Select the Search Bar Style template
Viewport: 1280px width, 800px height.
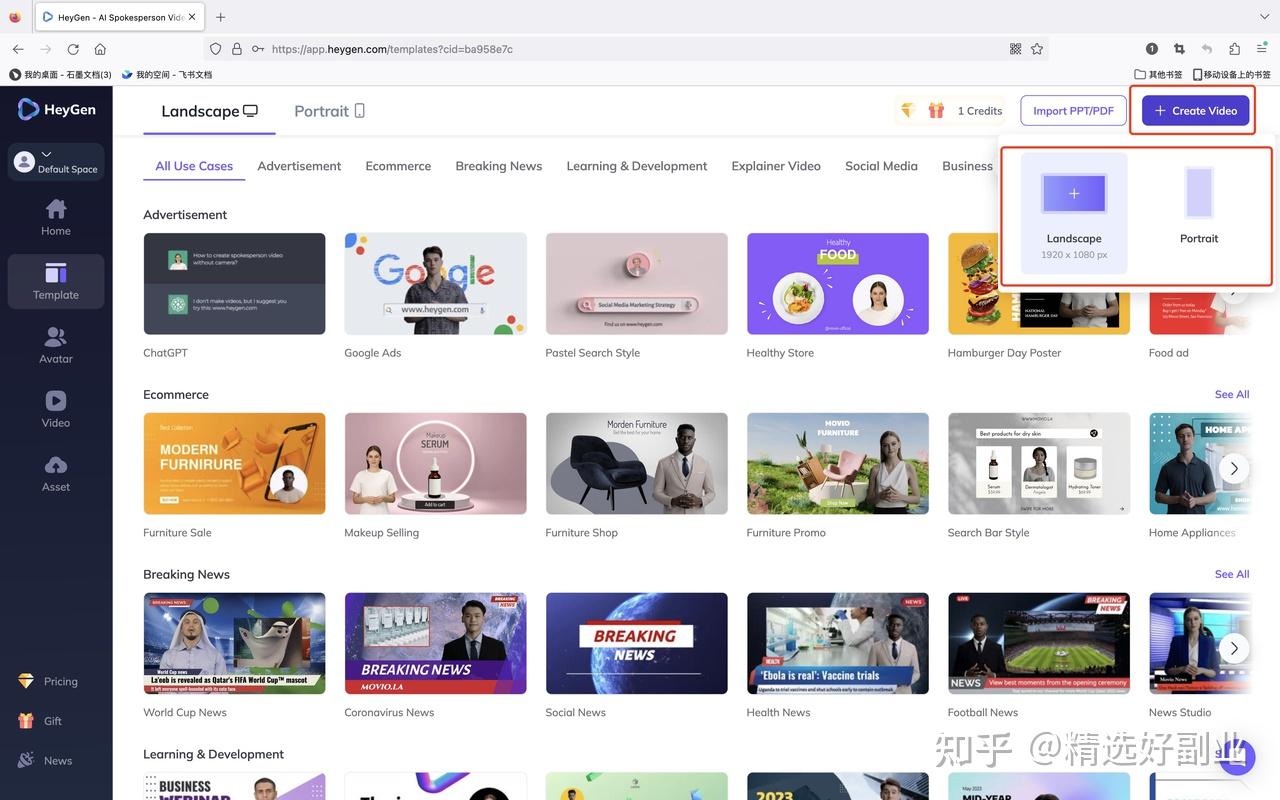1039,464
